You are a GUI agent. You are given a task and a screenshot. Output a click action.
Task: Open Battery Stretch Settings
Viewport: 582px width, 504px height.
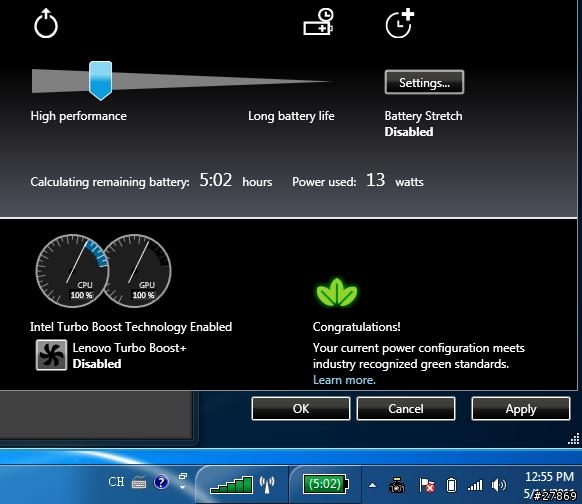(x=424, y=82)
